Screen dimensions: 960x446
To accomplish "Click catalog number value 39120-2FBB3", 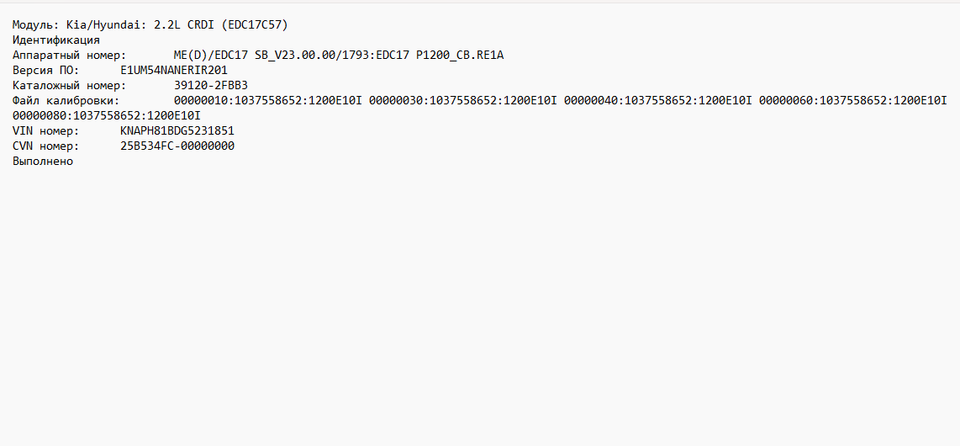I will (x=211, y=85).
